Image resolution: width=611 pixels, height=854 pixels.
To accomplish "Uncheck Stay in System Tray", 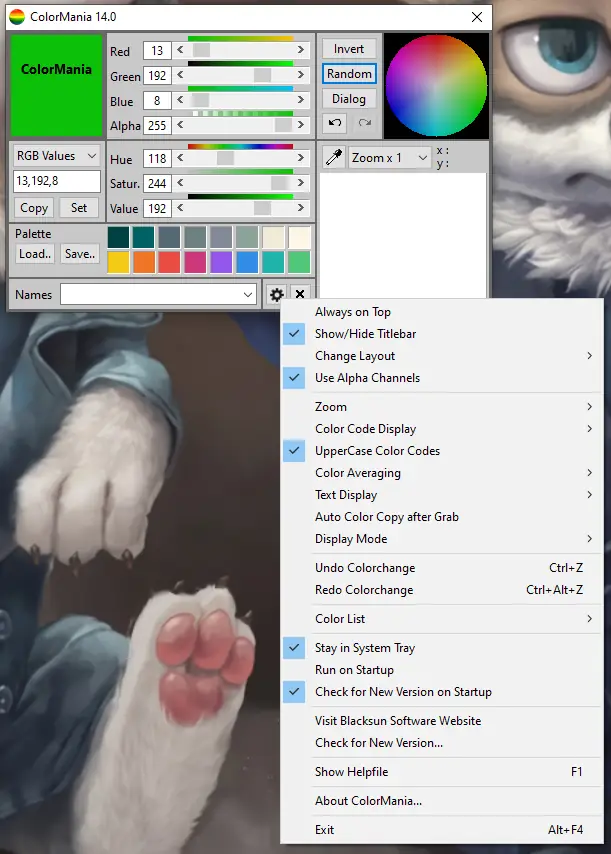I will coord(442,648).
